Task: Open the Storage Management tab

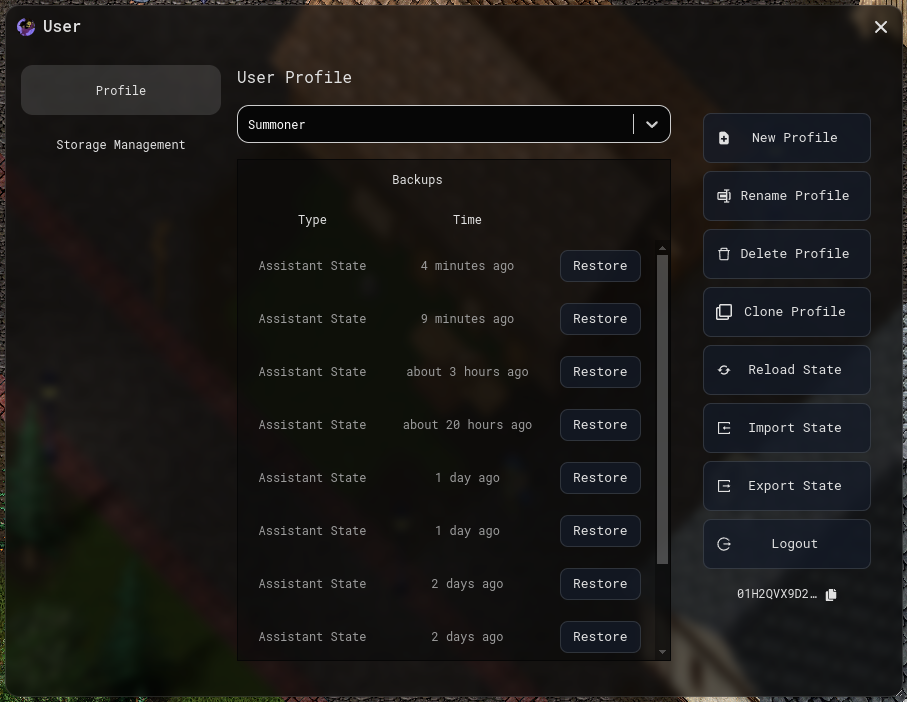Action: pyautogui.click(x=121, y=145)
